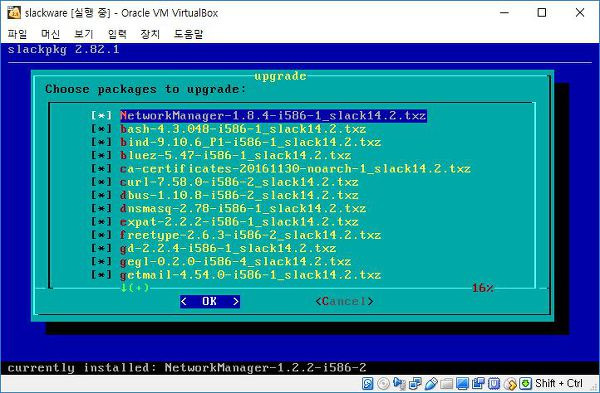
Task: Toggle the dbus-1.10.8 package checkbox
Action: pos(101,195)
